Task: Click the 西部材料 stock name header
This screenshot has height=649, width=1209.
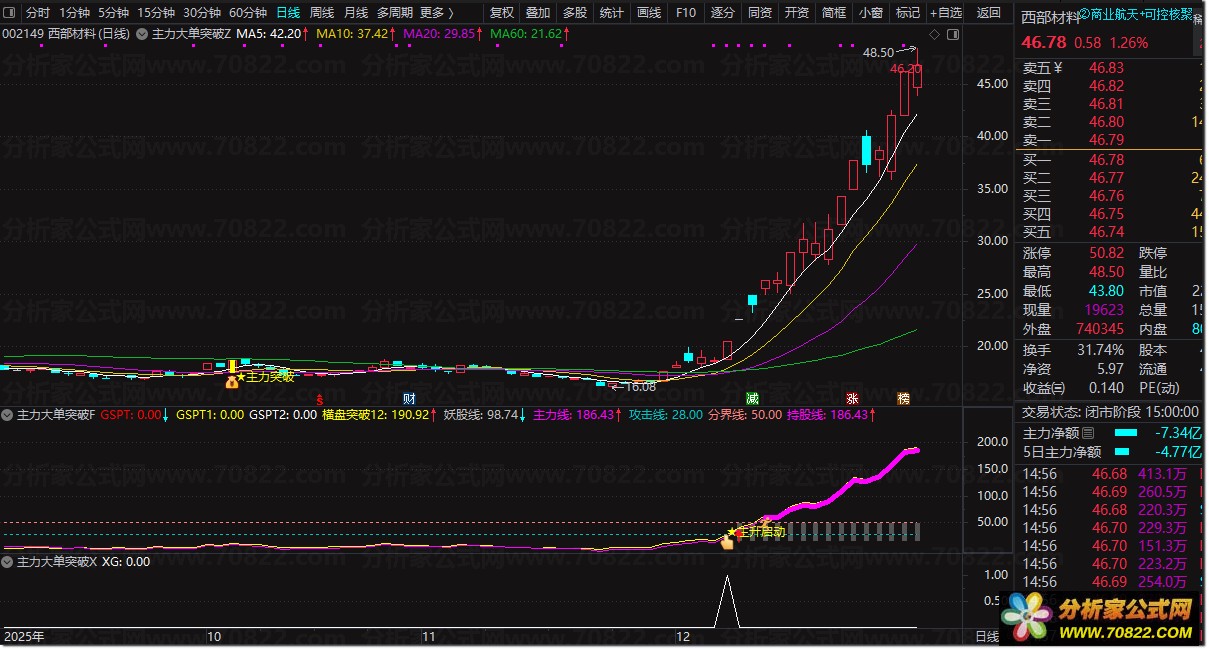Action: point(1050,16)
